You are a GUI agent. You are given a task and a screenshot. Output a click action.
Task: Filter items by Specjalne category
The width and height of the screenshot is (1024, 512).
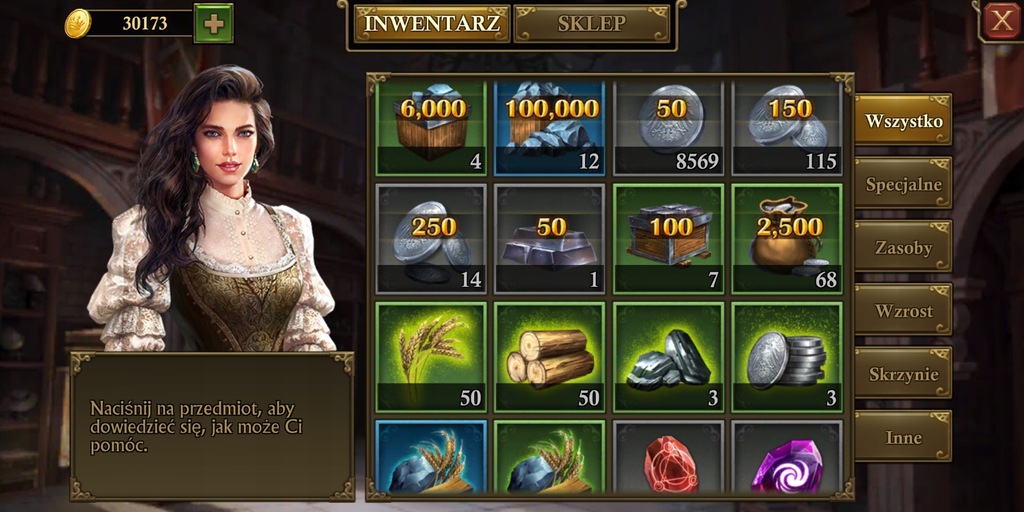903,184
